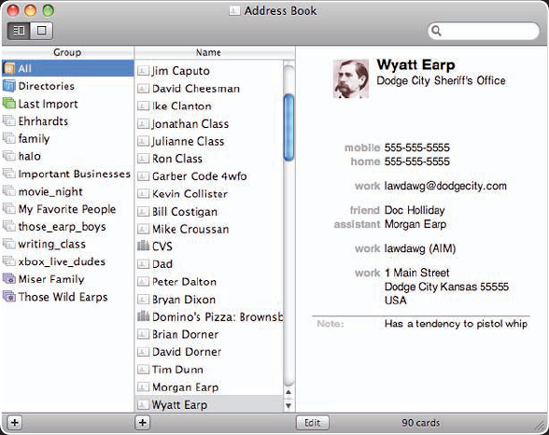Click Wyatt Earp's photo thumbnail
The image size is (549, 435).
351,79
